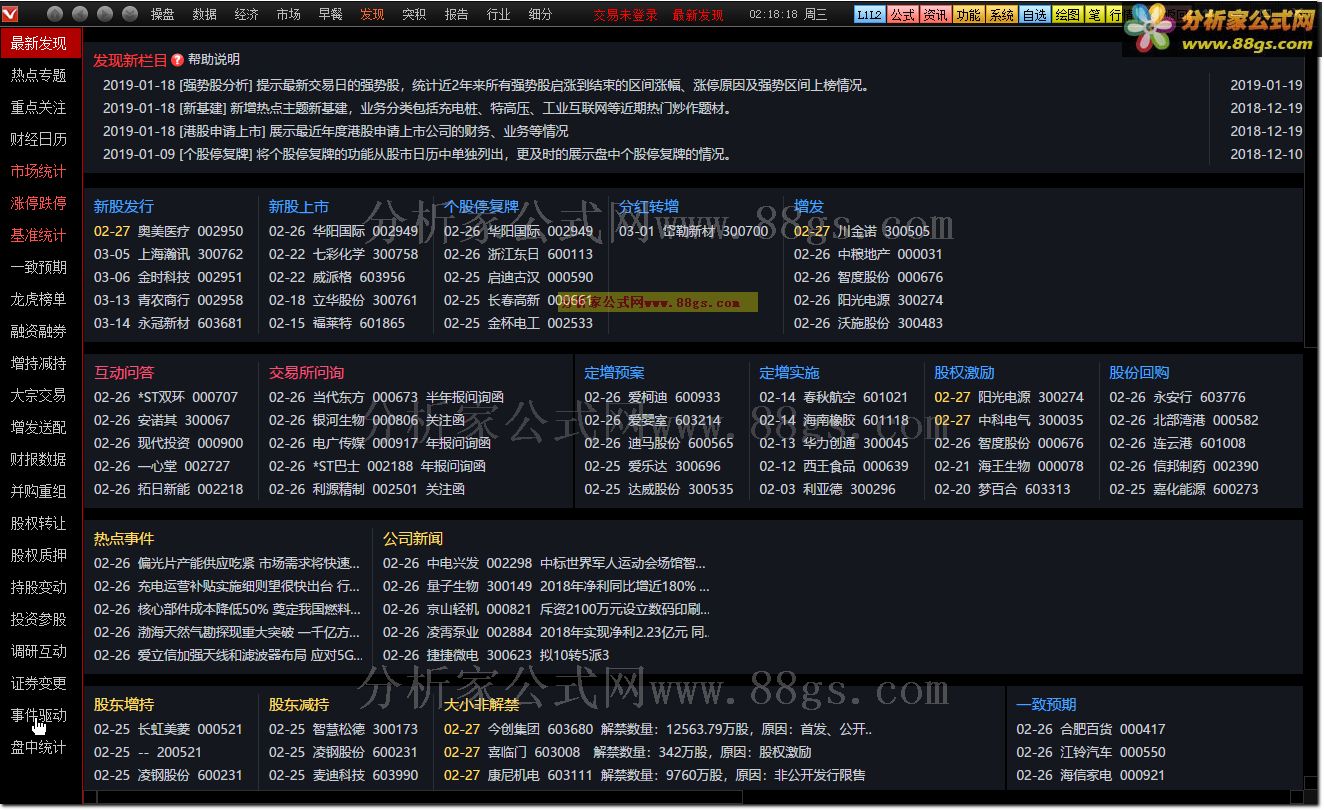Viewport: 1324px width, 810px height.
Task: Click the round back-arrow navigation button
Action: [81, 14]
